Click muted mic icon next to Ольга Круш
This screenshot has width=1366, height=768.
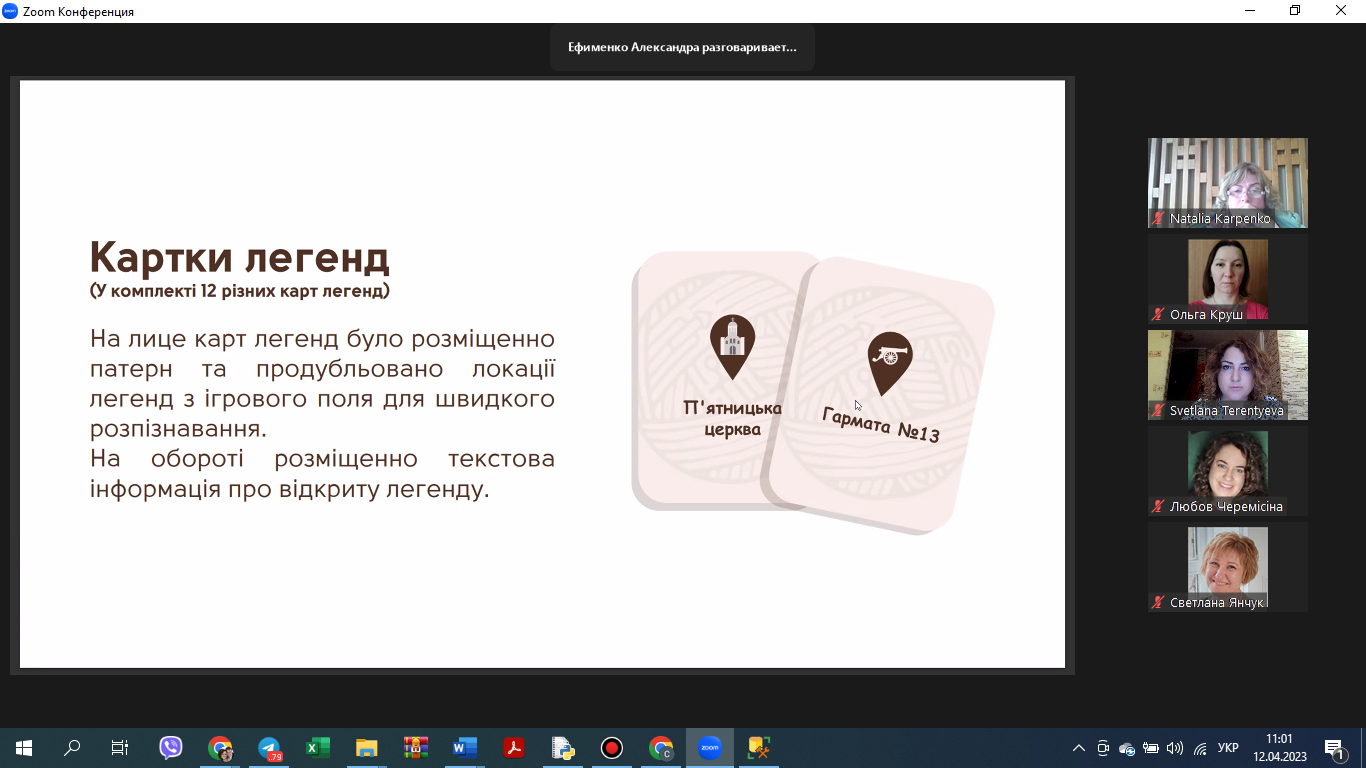coord(1159,315)
